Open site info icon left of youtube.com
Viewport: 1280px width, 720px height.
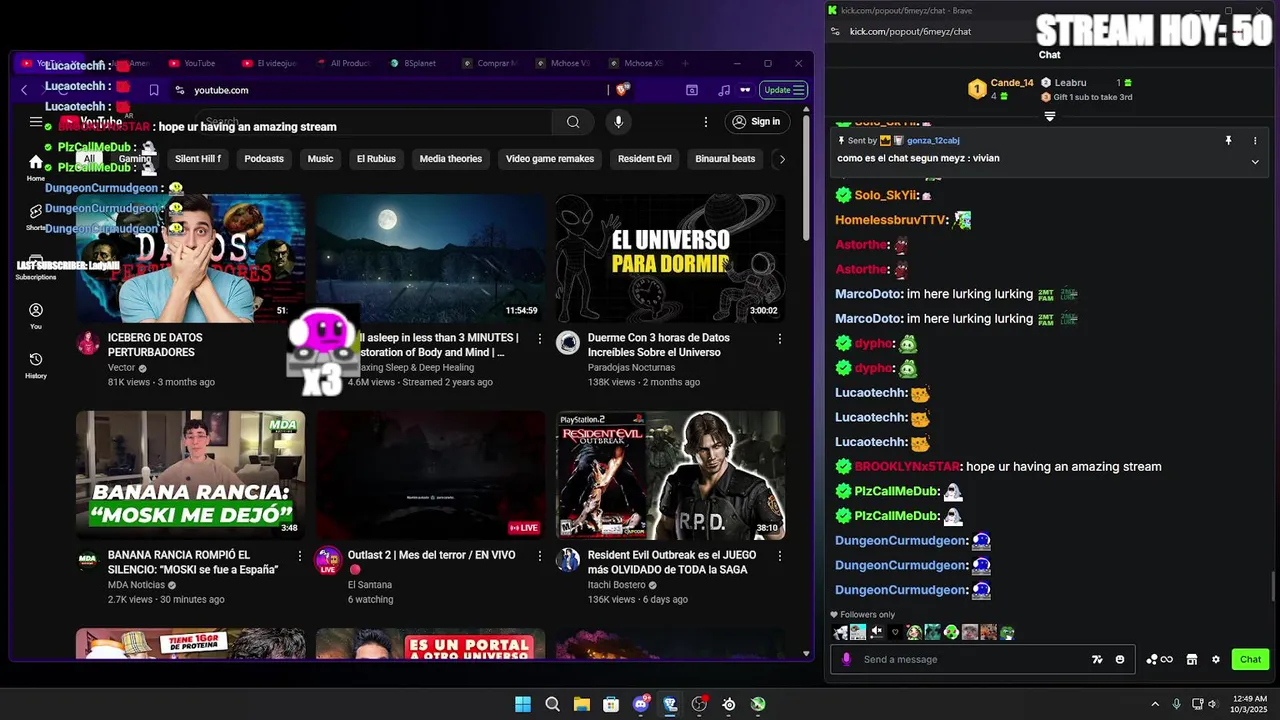[x=179, y=90]
